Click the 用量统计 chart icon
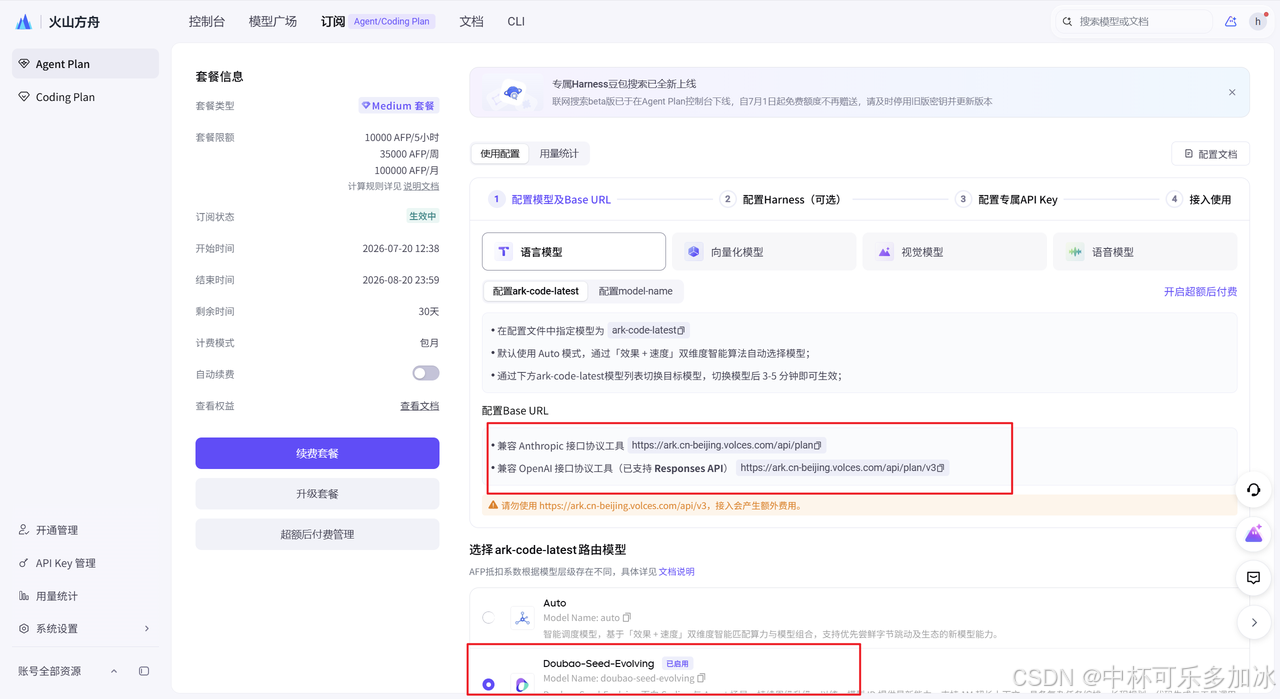The height and width of the screenshot is (699, 1280). coord(24,596)
